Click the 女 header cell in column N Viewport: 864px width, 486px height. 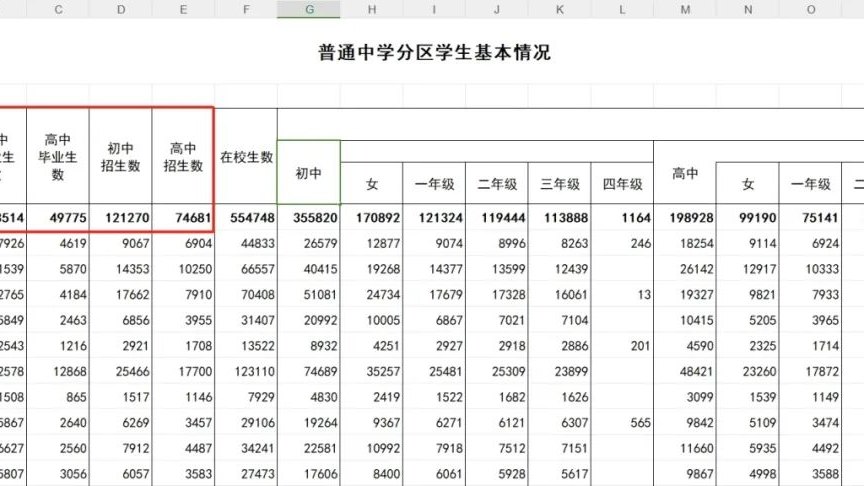coord(748,183)
